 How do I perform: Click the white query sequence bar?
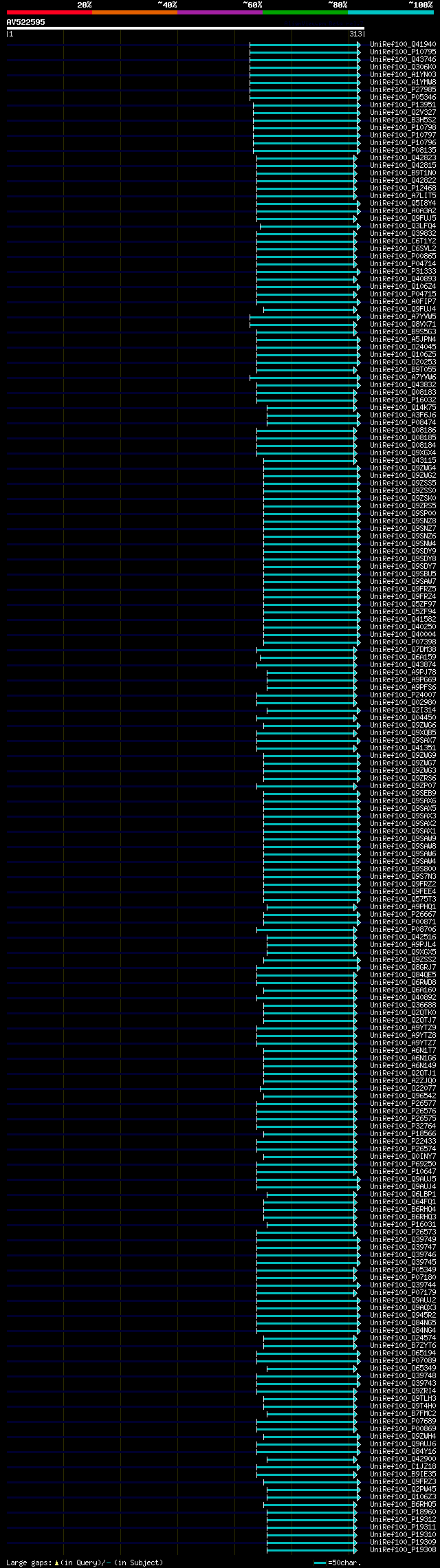185,28
